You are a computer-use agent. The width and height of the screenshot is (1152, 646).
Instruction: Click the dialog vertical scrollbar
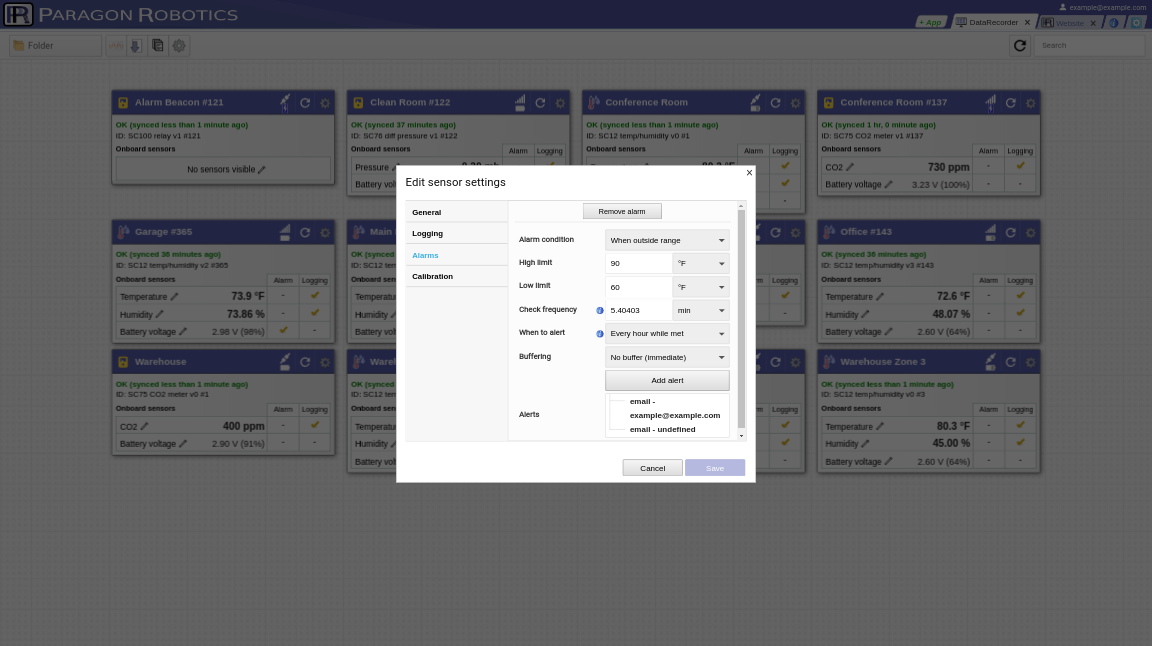[x=741, y=319]
